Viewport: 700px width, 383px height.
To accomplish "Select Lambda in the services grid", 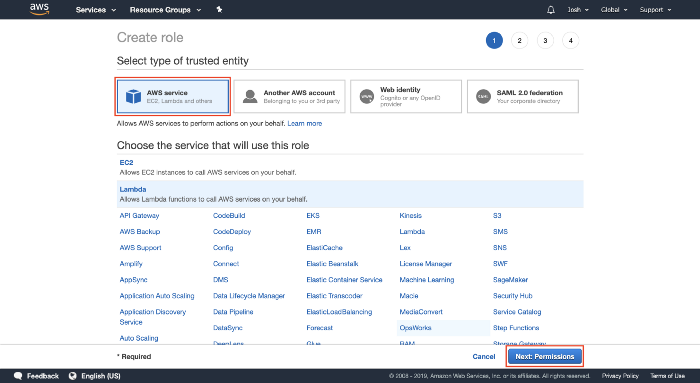I will click(412, 232).
